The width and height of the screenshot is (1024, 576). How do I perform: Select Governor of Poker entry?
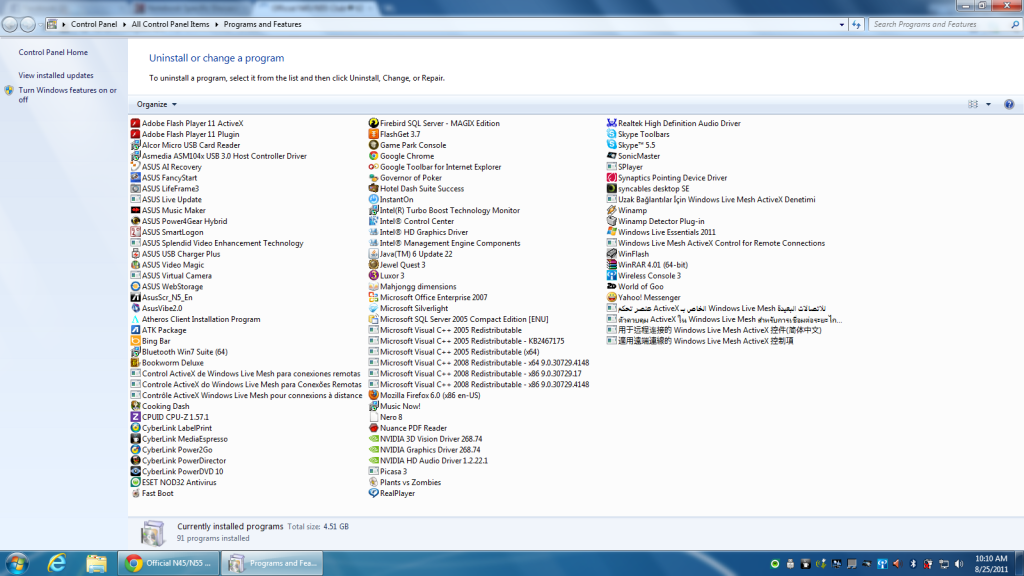click(x=406, y=178)
